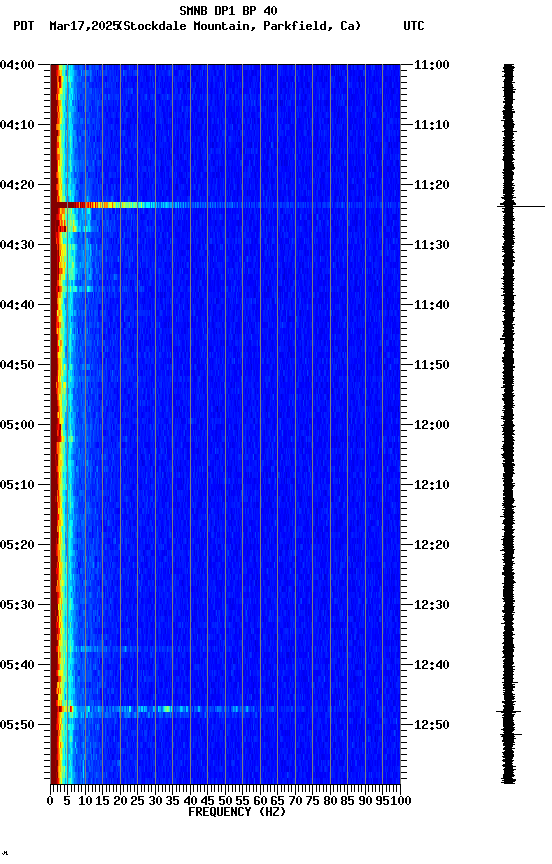Click the '10' frequency axis tick label
This screenshot has height=864, width=552.
[x=85, y=802]
